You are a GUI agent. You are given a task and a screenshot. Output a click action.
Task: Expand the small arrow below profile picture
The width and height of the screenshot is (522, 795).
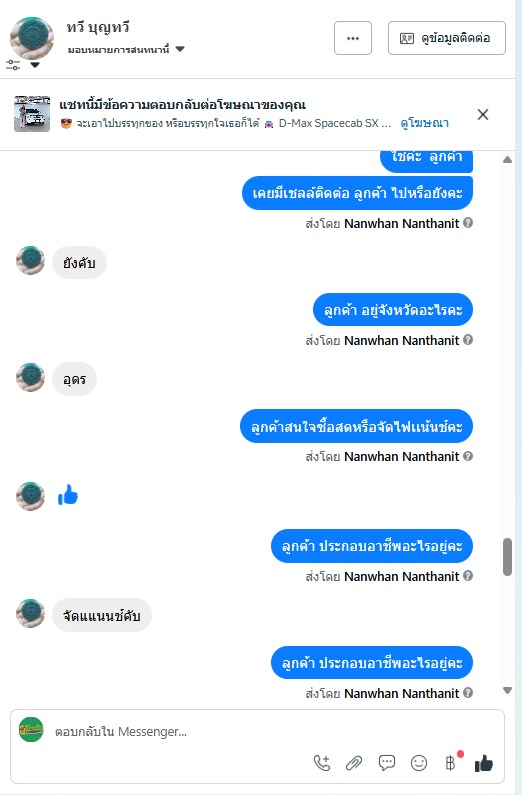(35, 65)
